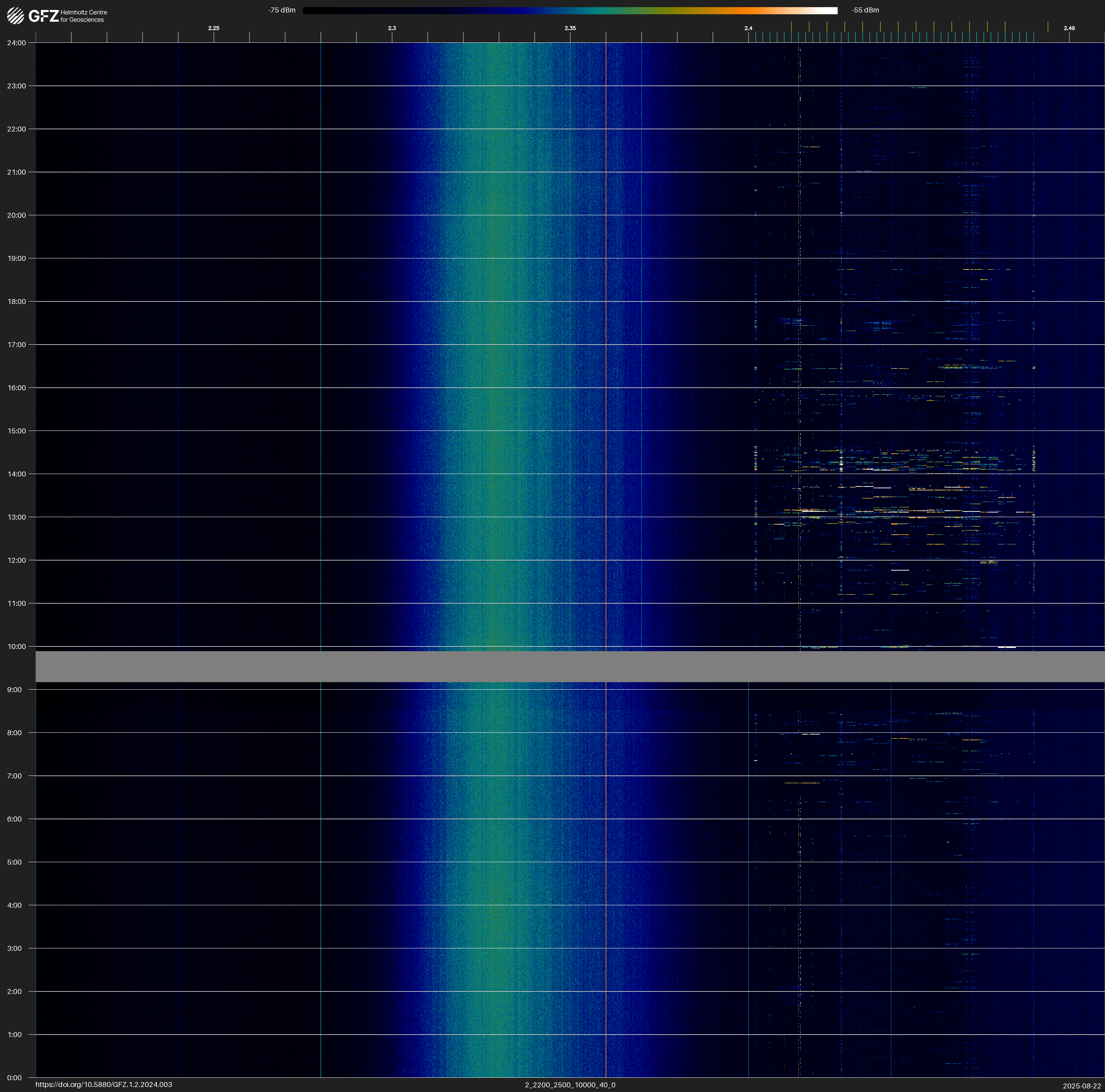Select the 2.25 frequency axis label
The image size is (1105, 1092).
click(213, 28)
